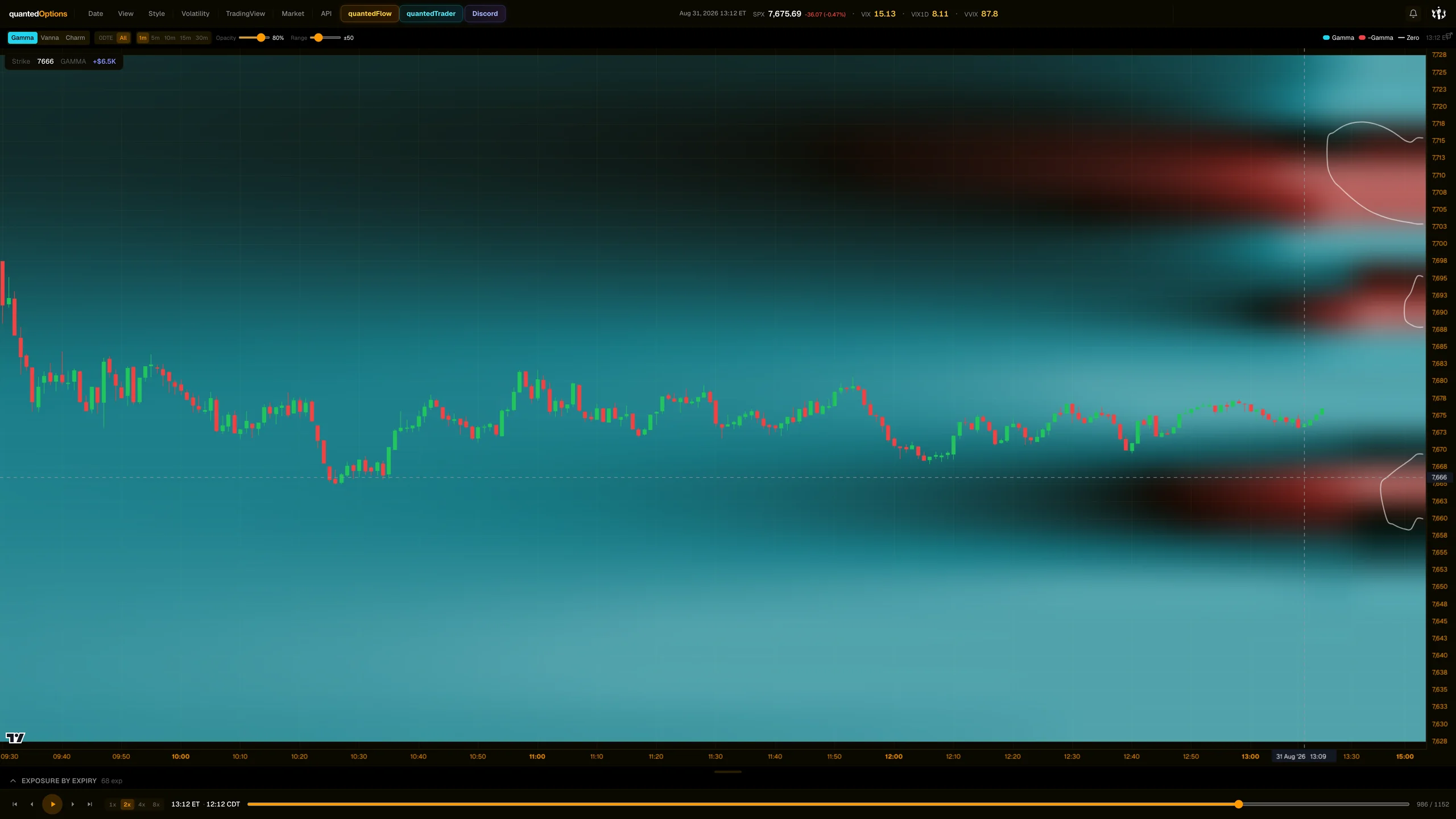Open the Market menu

point(293,14)
